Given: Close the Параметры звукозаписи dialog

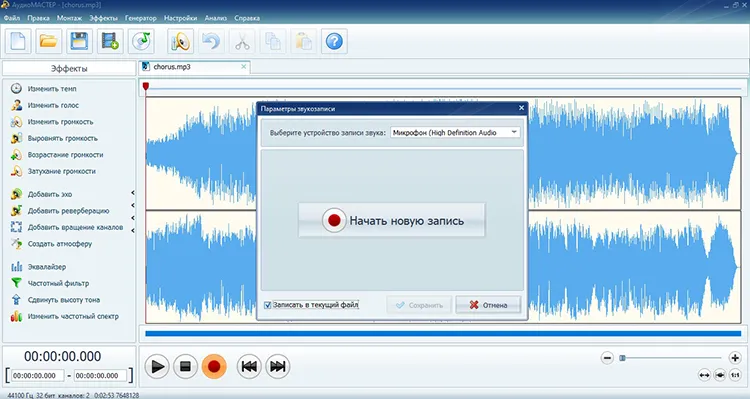Looking at the screenshot, I should click(x=521, y=108).
